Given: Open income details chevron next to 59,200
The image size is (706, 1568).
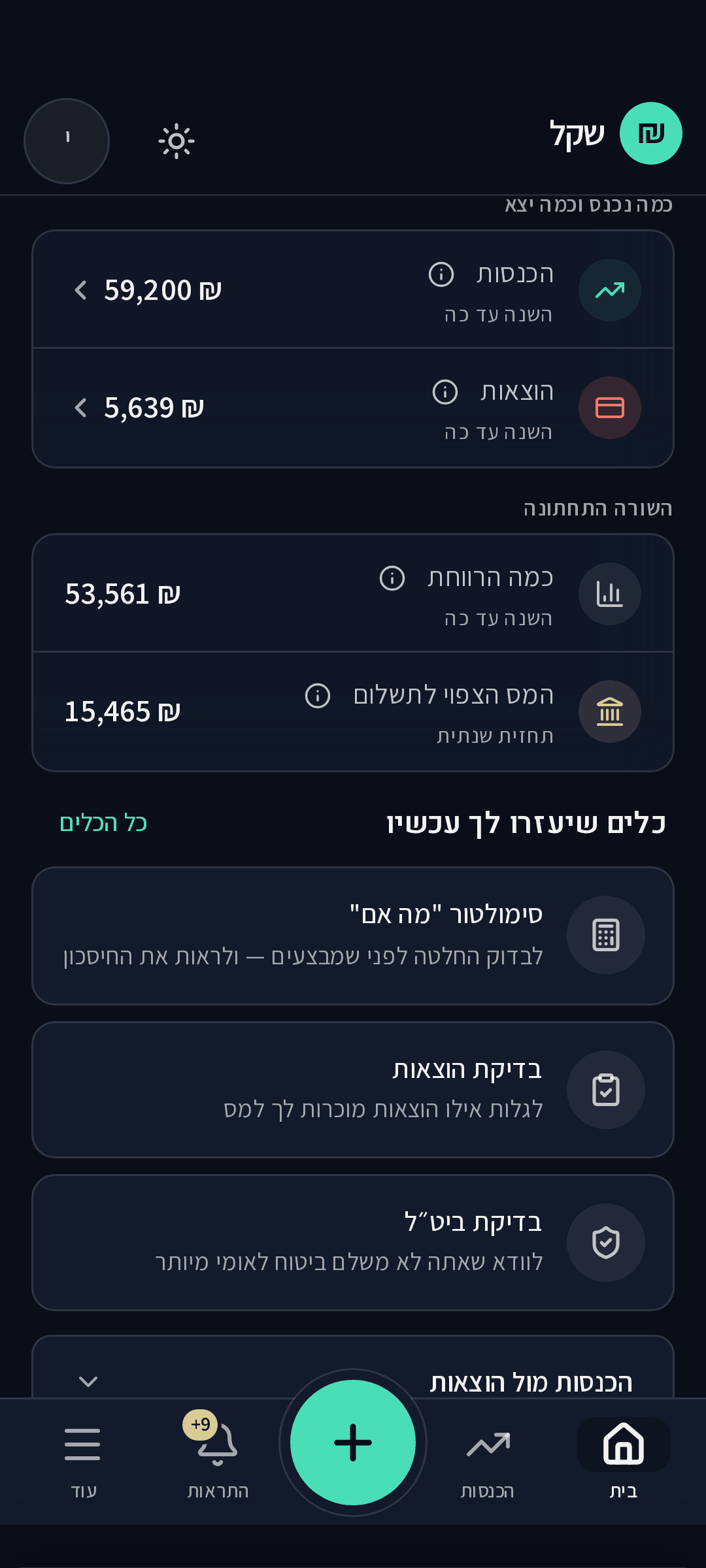Looking at the screenshot, I should click(81, 290).
